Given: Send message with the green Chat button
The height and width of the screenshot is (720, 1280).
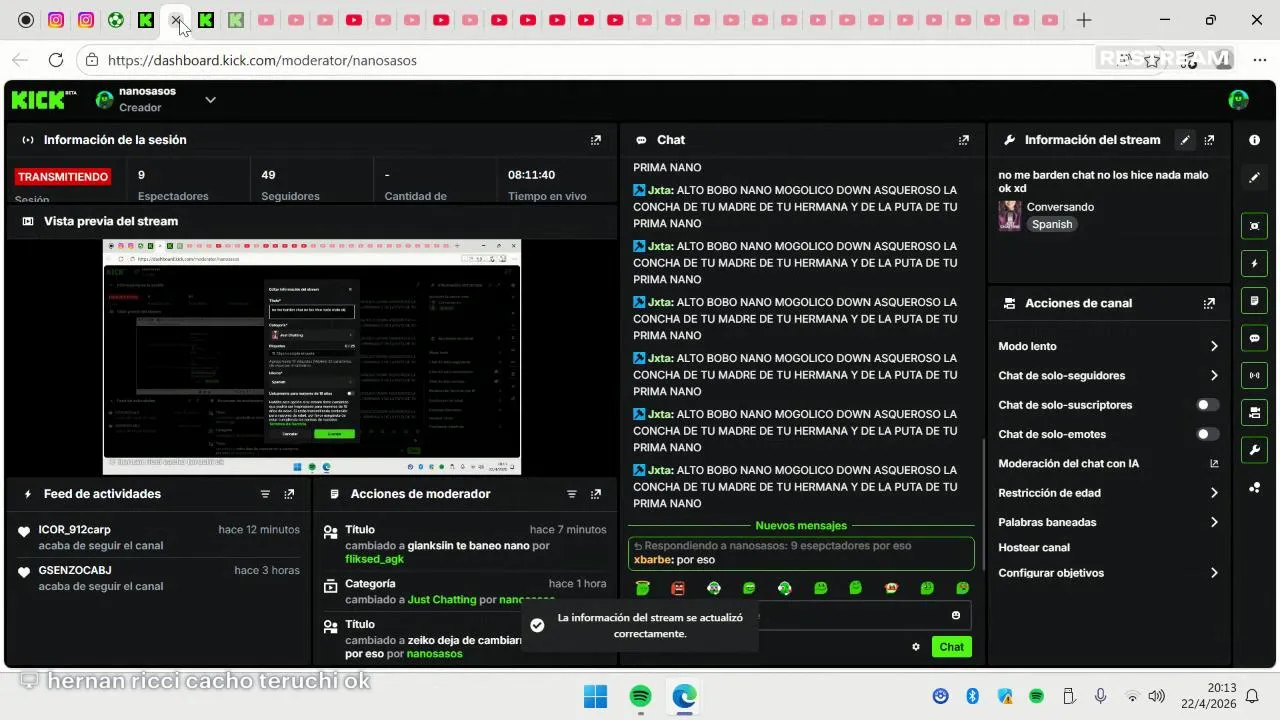Looking at the screenshot, I should click(951, 647).
